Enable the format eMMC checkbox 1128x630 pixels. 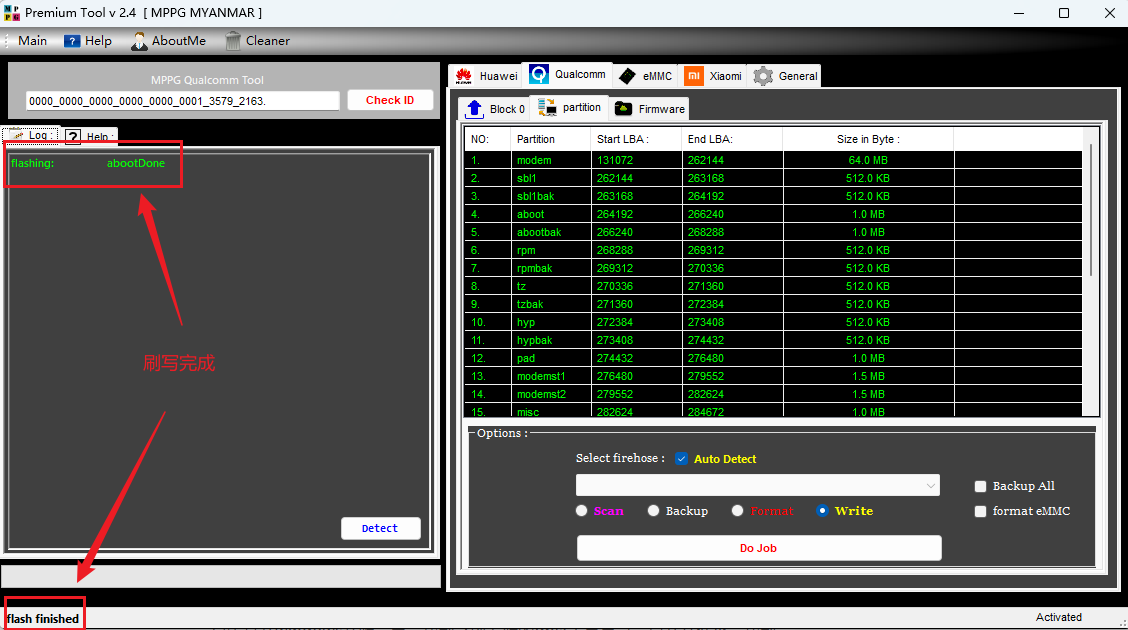(x=981, y=512)
